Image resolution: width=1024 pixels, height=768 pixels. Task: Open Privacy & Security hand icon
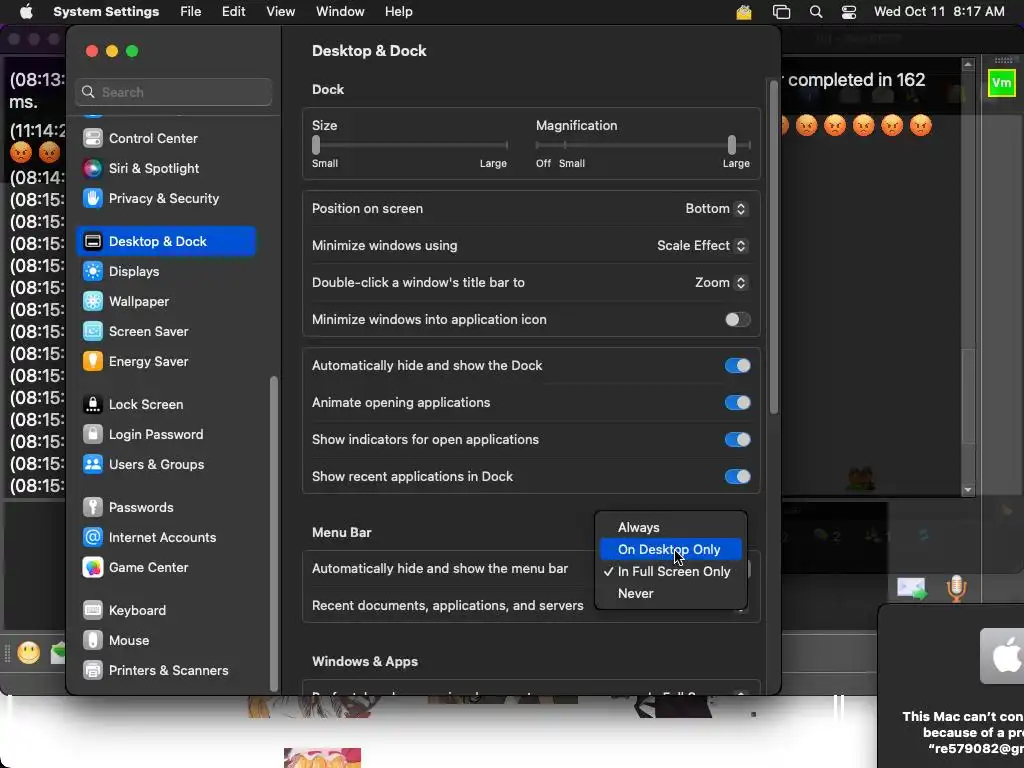(93, 199)
